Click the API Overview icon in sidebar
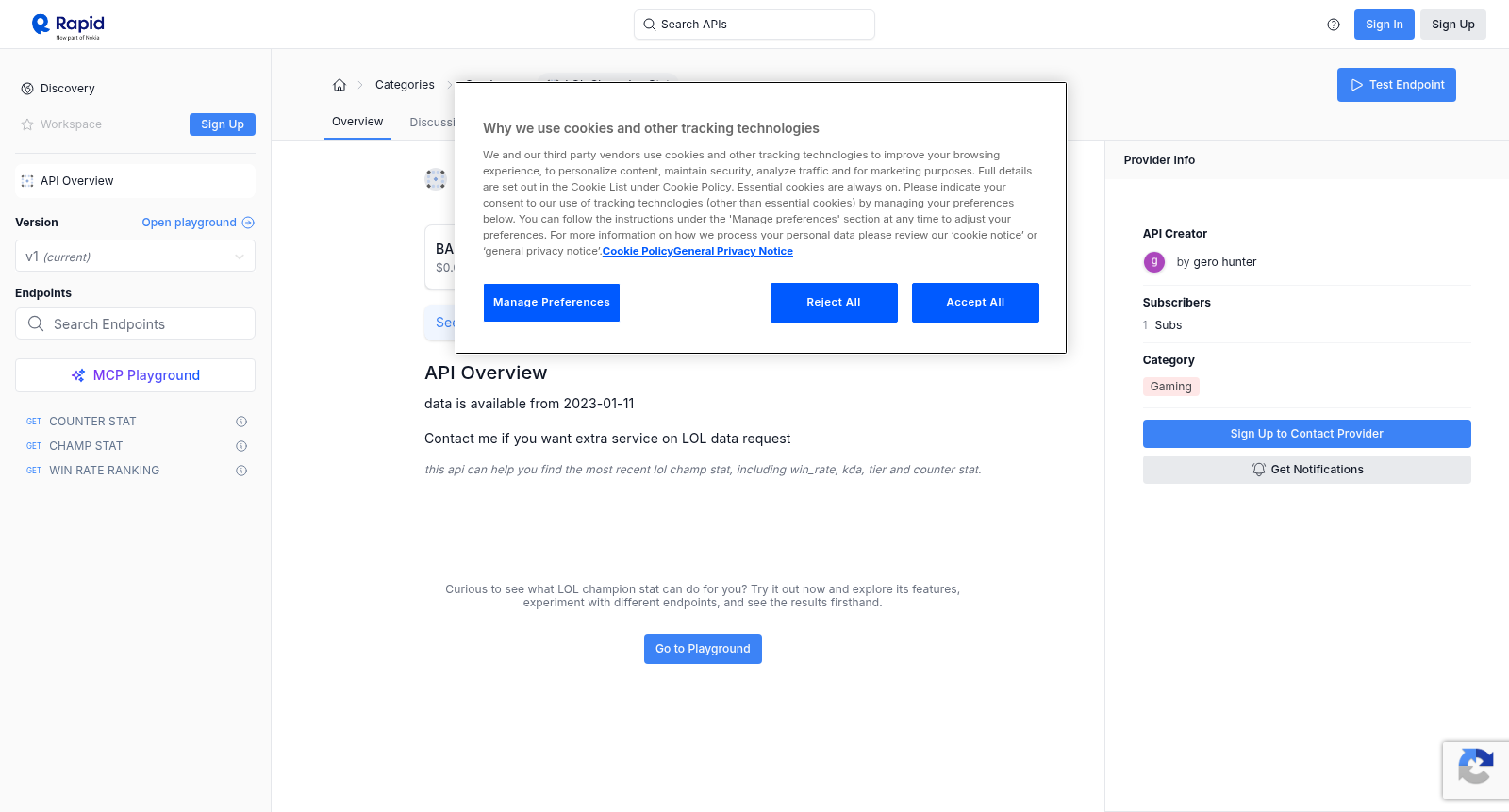 point(27,181)
